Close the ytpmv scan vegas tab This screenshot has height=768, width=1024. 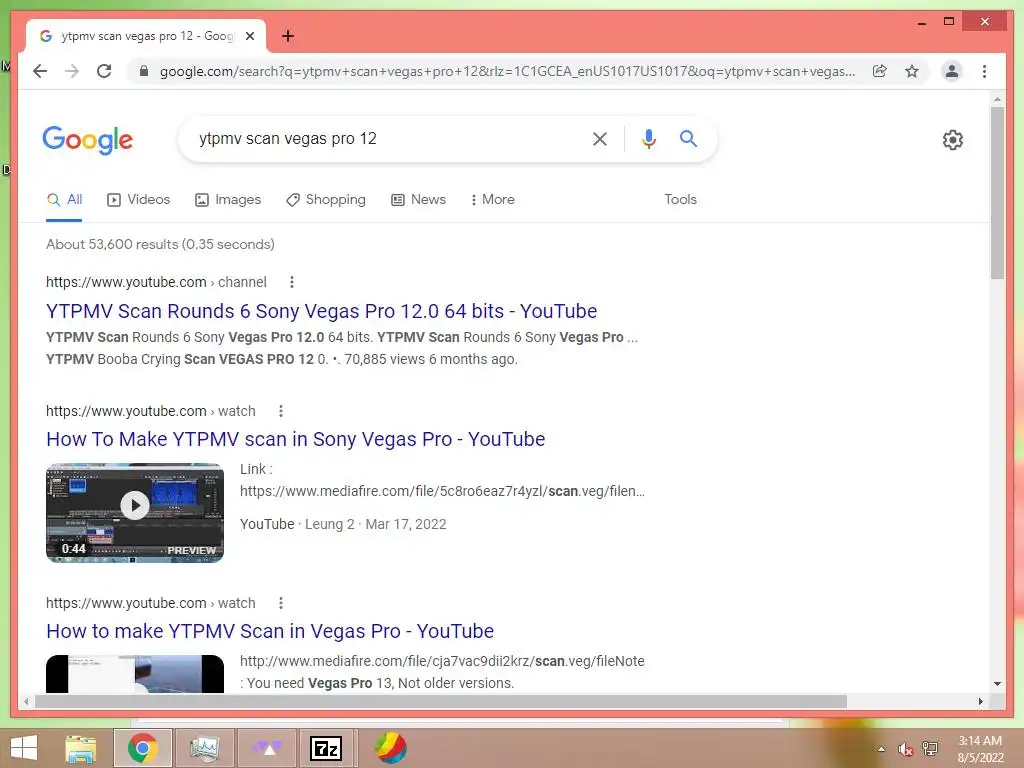pyautogui.click(x=249, y=36)
